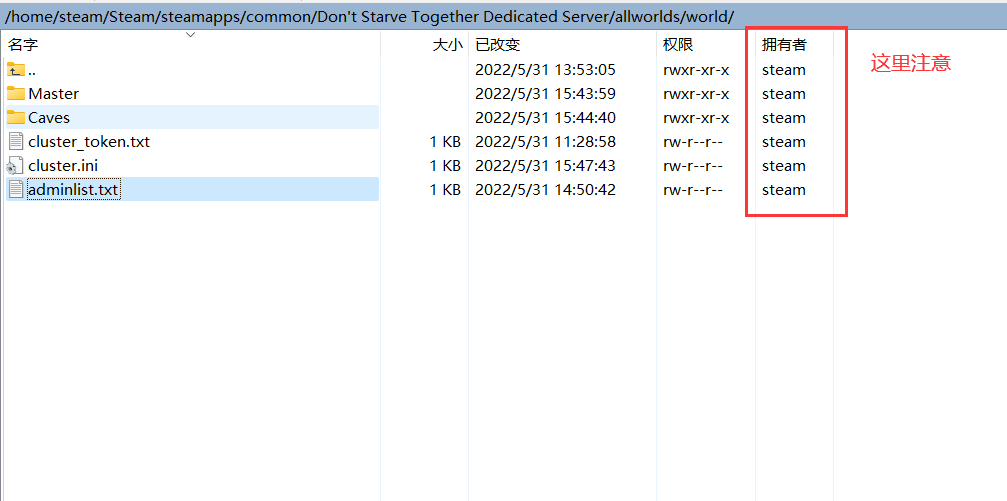Viewport: 1007px width, 501px height.
Task: Click the rw-r--r-- permission of adminlist.txt
Action: tap(693, 189)
